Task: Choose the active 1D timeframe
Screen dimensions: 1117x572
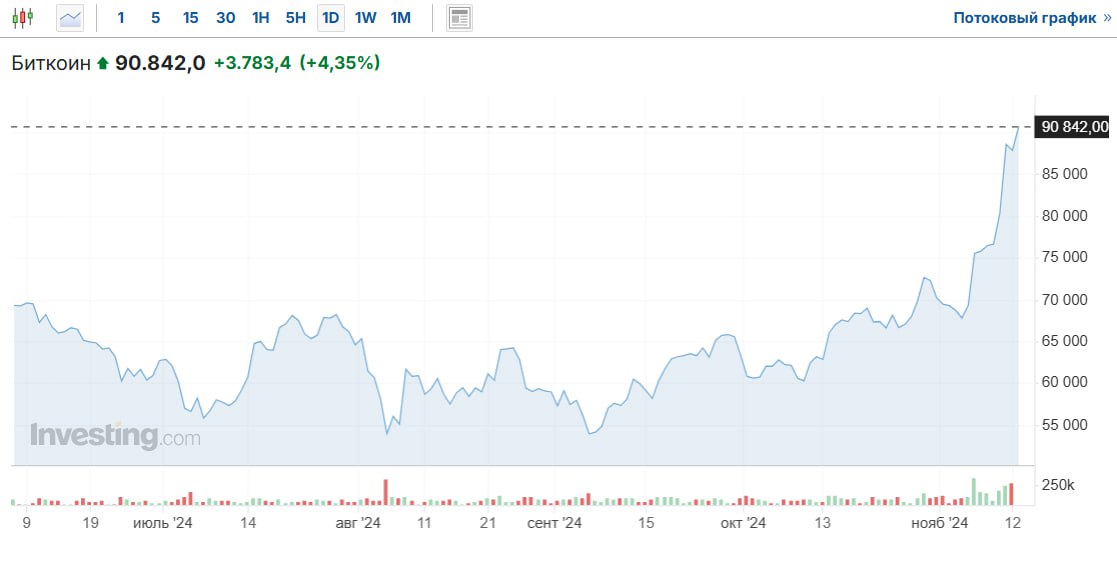Action: [330, 18]
